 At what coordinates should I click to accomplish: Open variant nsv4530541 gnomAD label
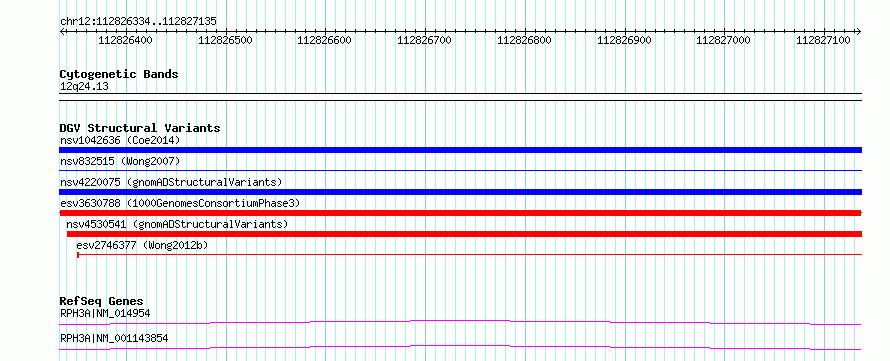pyautogui.click(x=177, y=224)
